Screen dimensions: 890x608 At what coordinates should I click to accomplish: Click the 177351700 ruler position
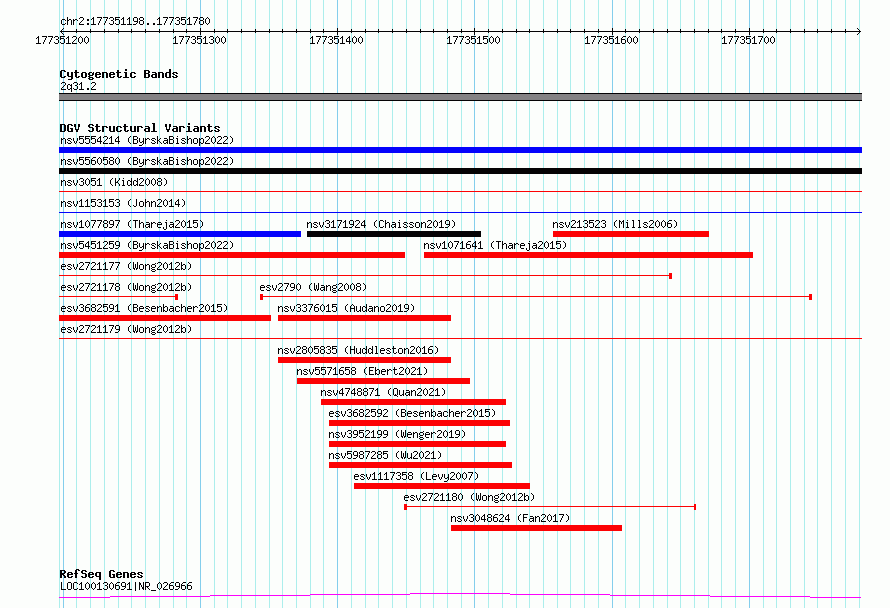[x=748, y=40]
